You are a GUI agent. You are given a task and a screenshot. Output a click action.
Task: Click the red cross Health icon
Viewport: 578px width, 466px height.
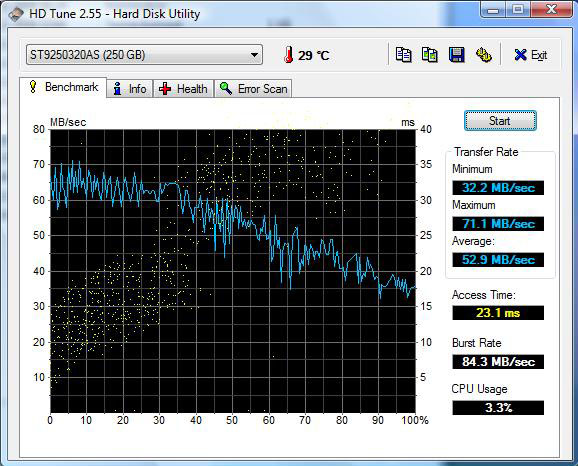coord(165,89)
